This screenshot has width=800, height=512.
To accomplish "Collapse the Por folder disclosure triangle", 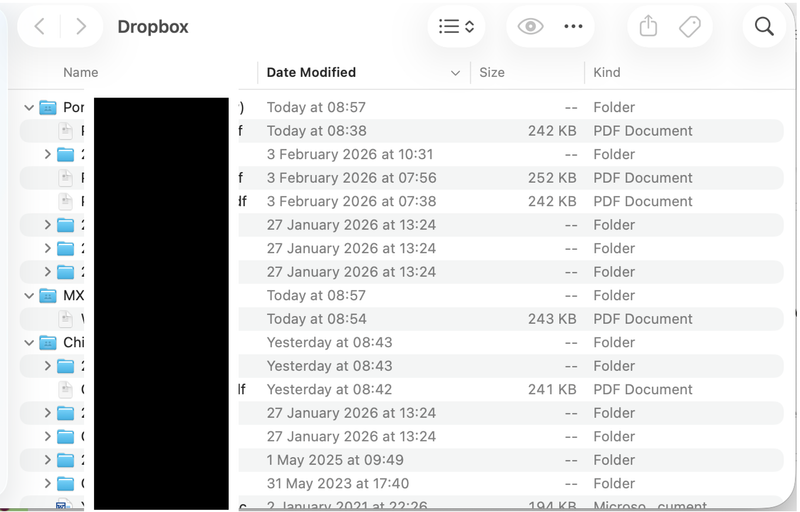I will point(29,107).
